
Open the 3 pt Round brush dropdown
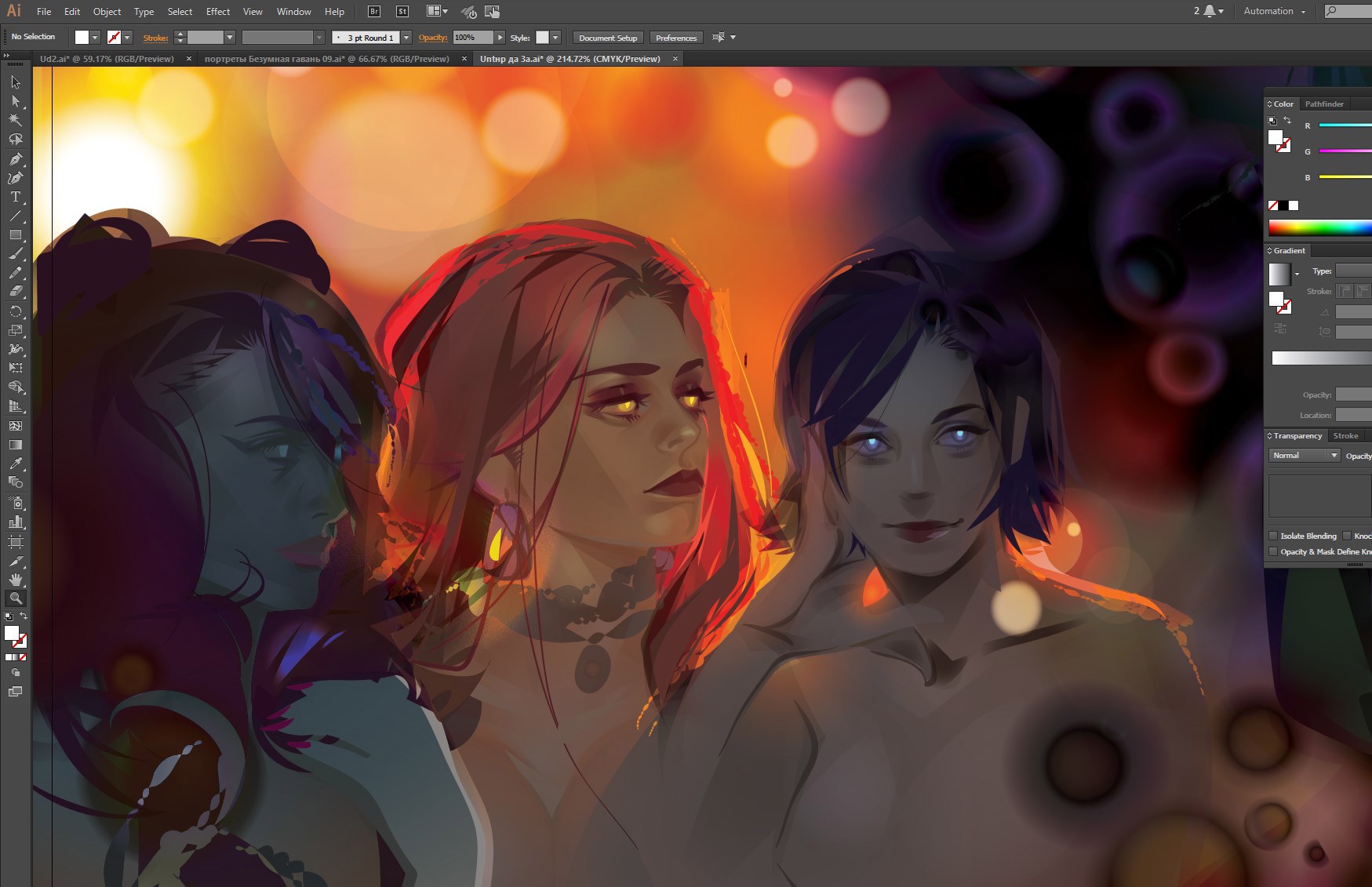click(x=406, y=38)
